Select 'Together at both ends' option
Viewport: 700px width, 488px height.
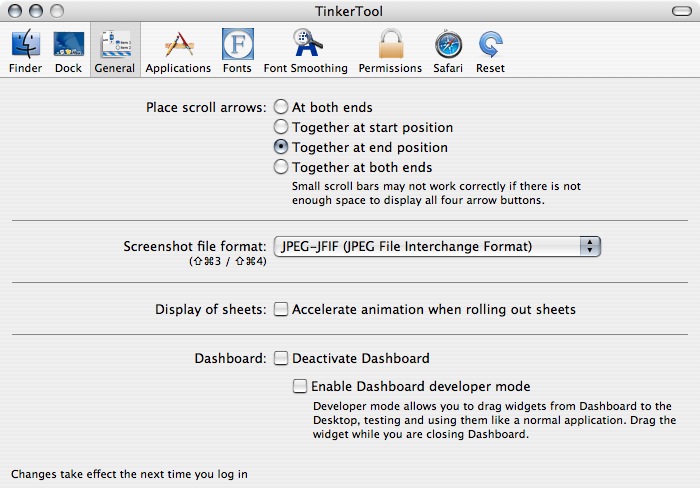point(281,167)
